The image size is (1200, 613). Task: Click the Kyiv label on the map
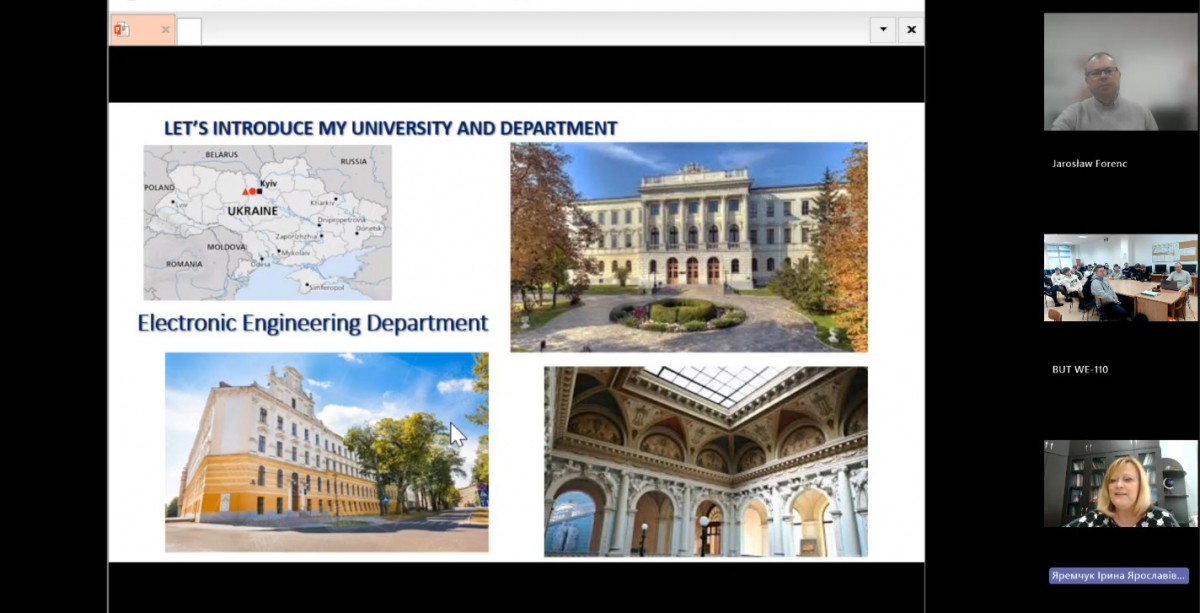point(268,184)
